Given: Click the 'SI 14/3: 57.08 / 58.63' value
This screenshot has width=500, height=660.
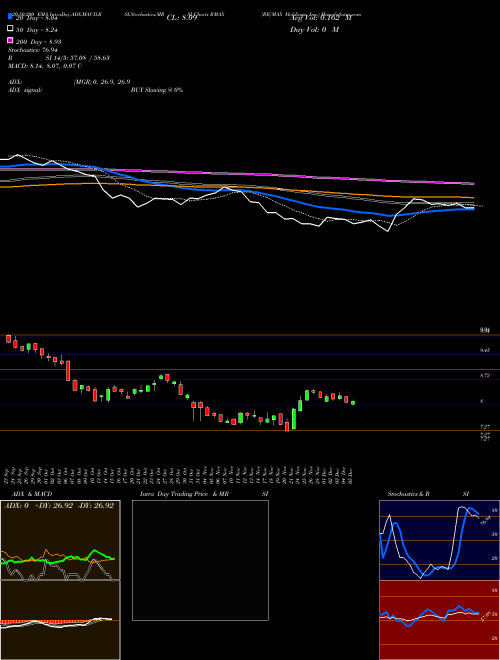Looking at the screenshot, I should coord(78,58).
